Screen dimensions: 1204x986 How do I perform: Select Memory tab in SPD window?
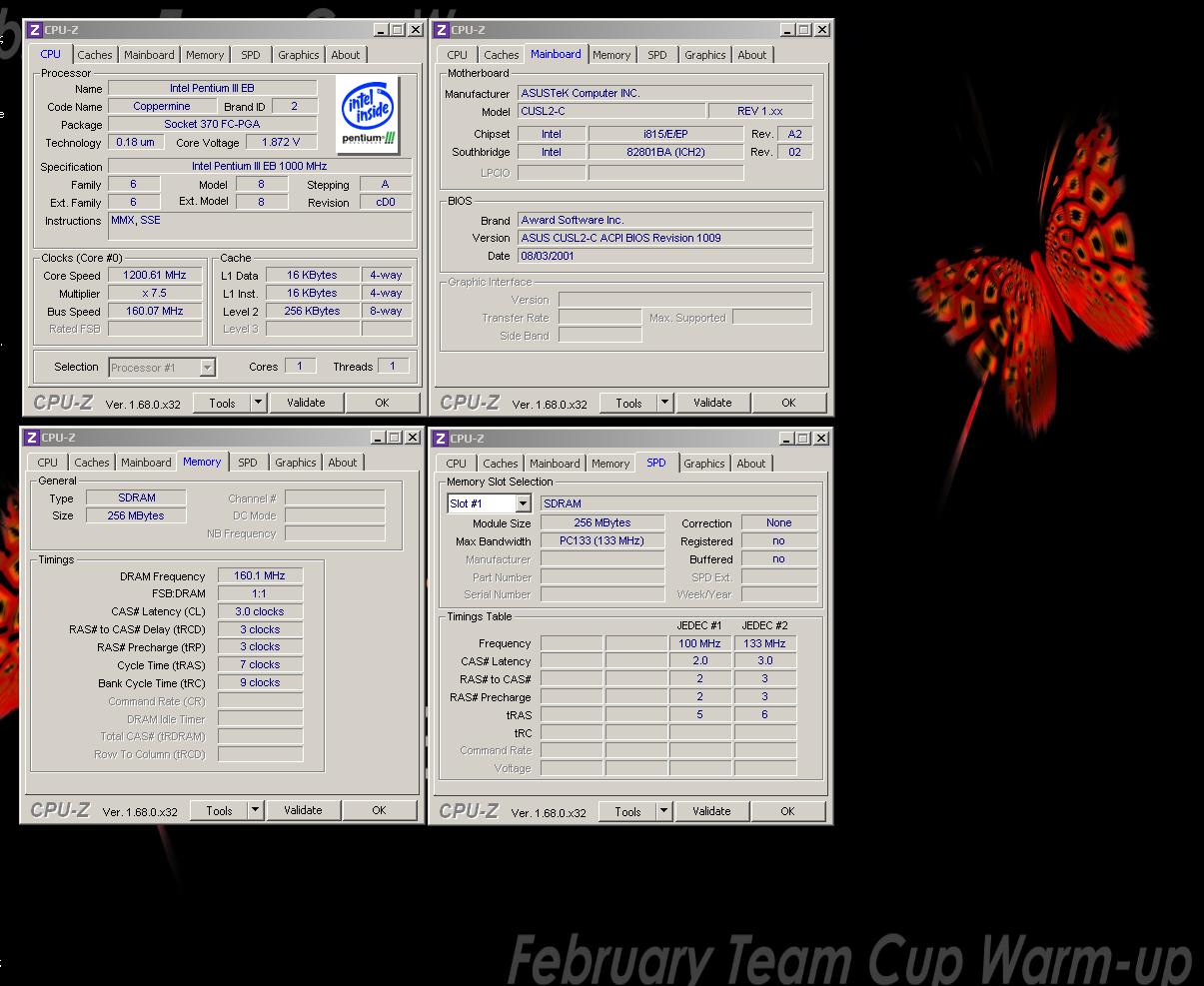[x=610, y=464]
